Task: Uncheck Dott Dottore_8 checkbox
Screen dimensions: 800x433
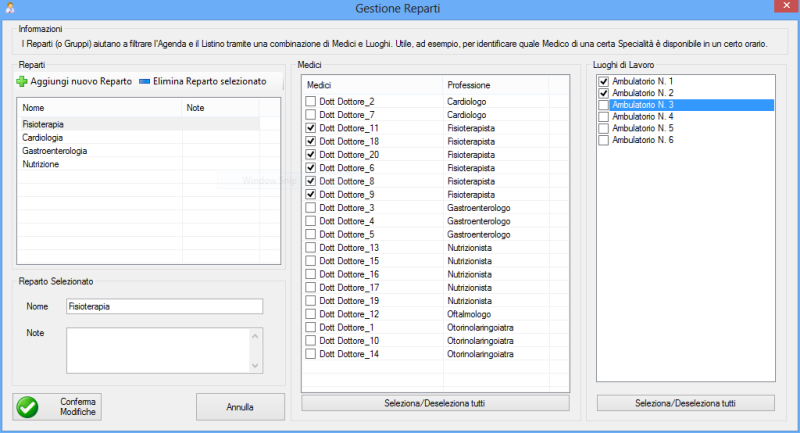Action: [x=311, y=181]
